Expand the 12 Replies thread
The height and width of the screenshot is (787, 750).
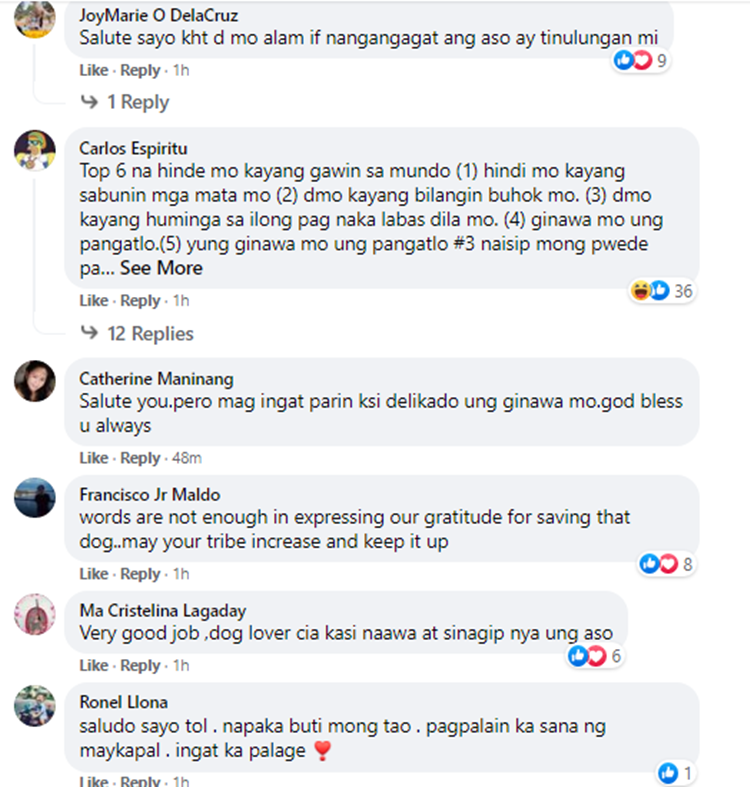(150, 334)
